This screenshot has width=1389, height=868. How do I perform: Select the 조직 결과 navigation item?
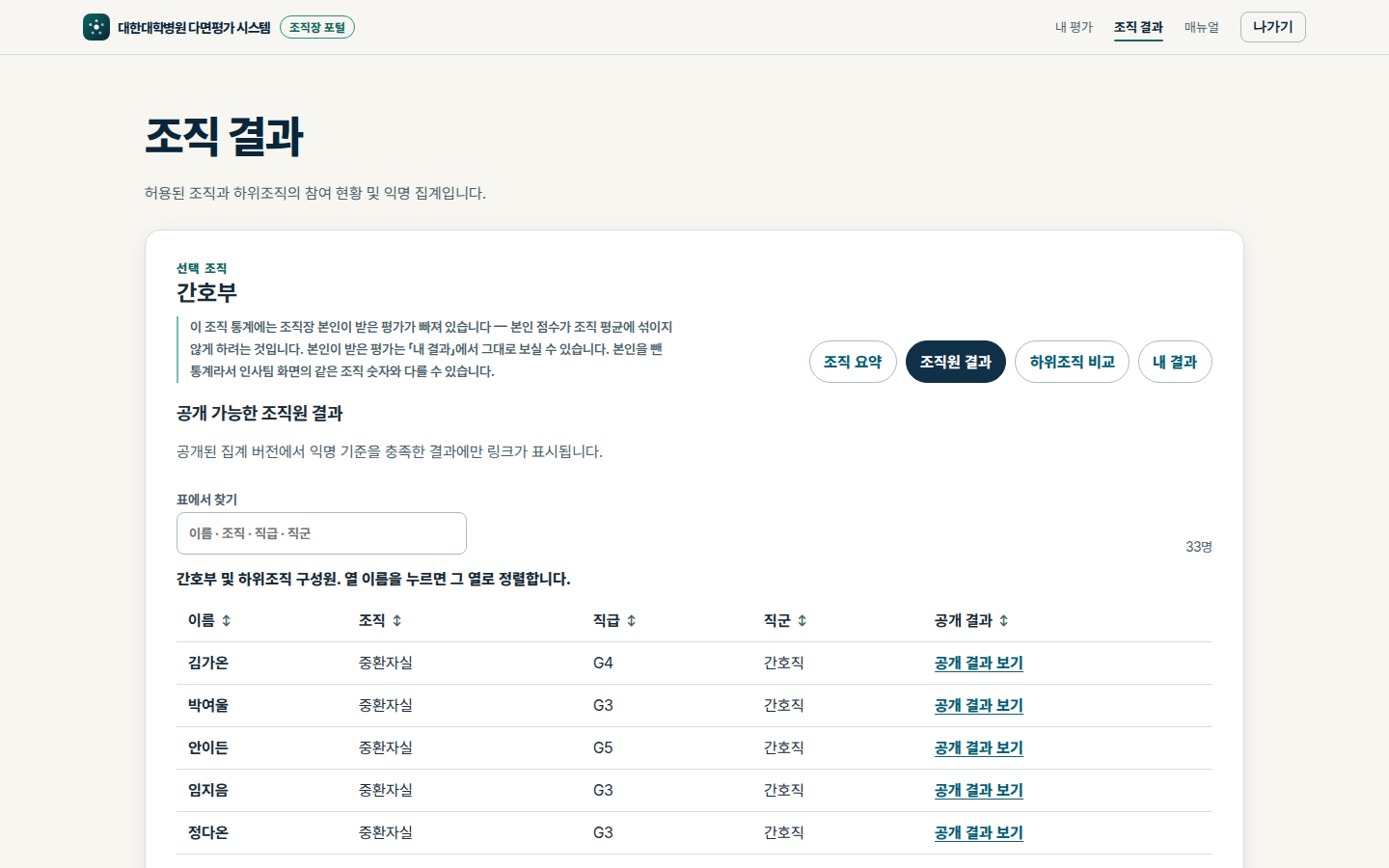(x=1138, y=27)
